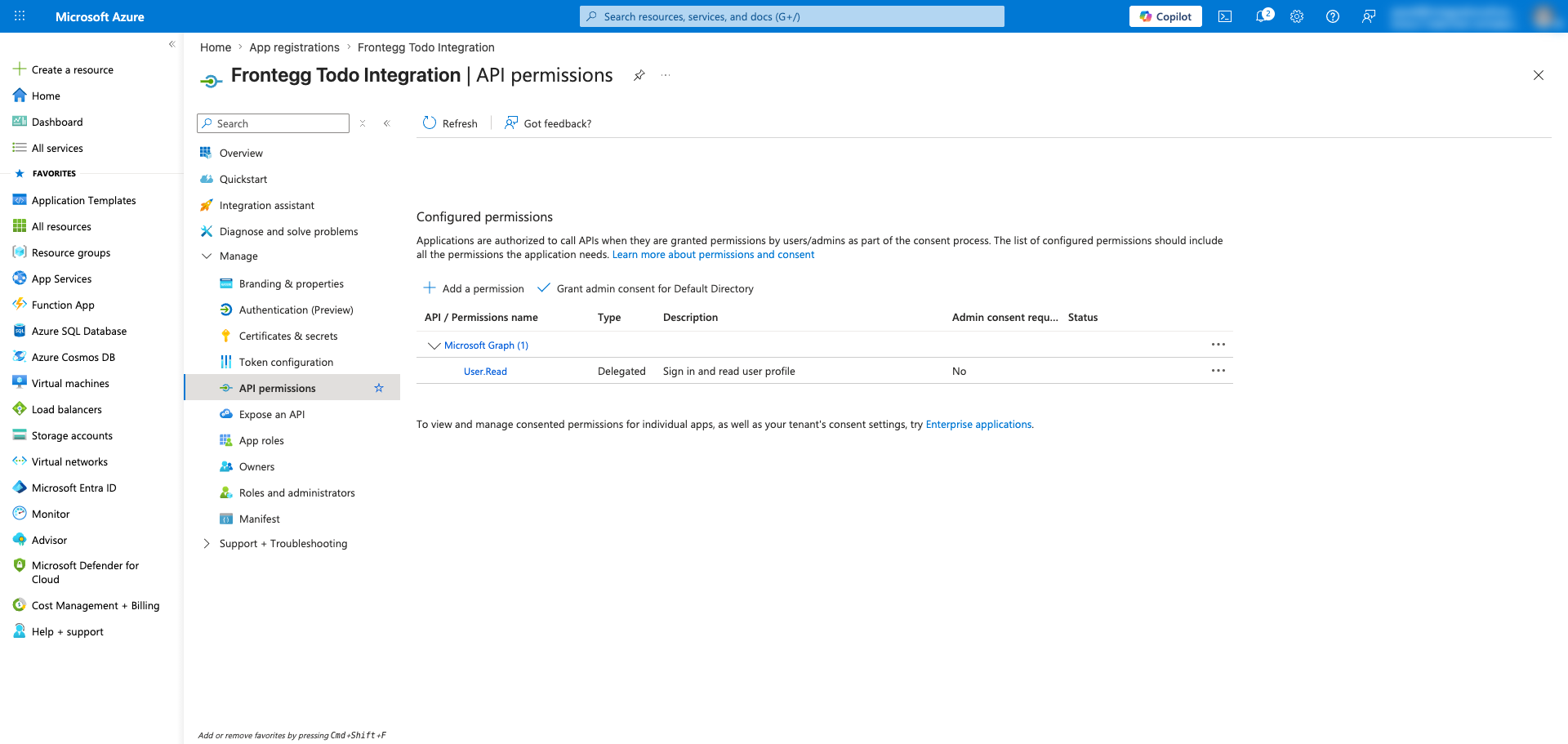The image size is (1568, 744).
Task: Open Cloud Shell from the top bar
Action: 1225,16
